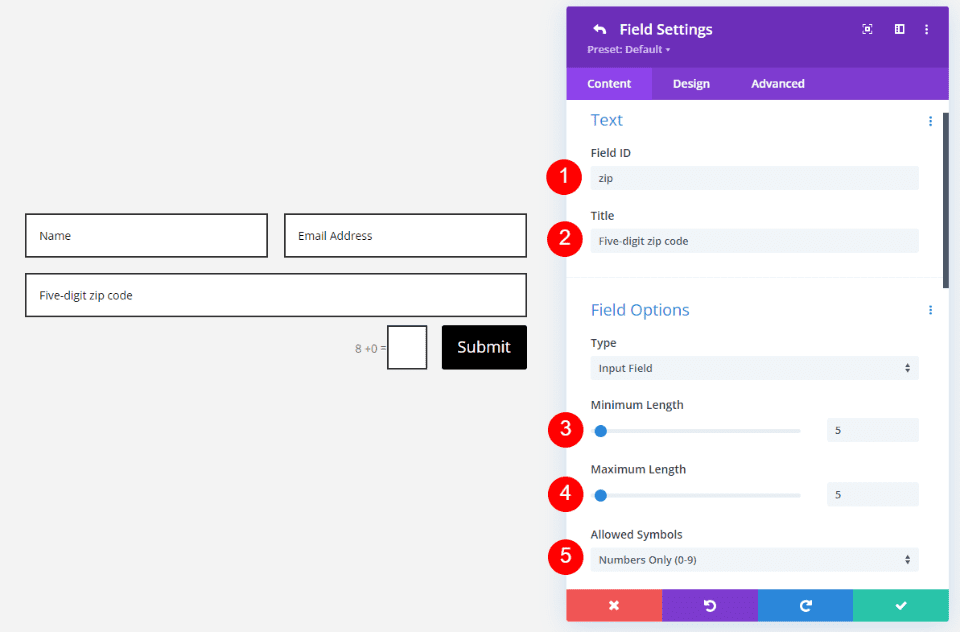Open the Preset: Default dropdown

click(x=628, y=48)
